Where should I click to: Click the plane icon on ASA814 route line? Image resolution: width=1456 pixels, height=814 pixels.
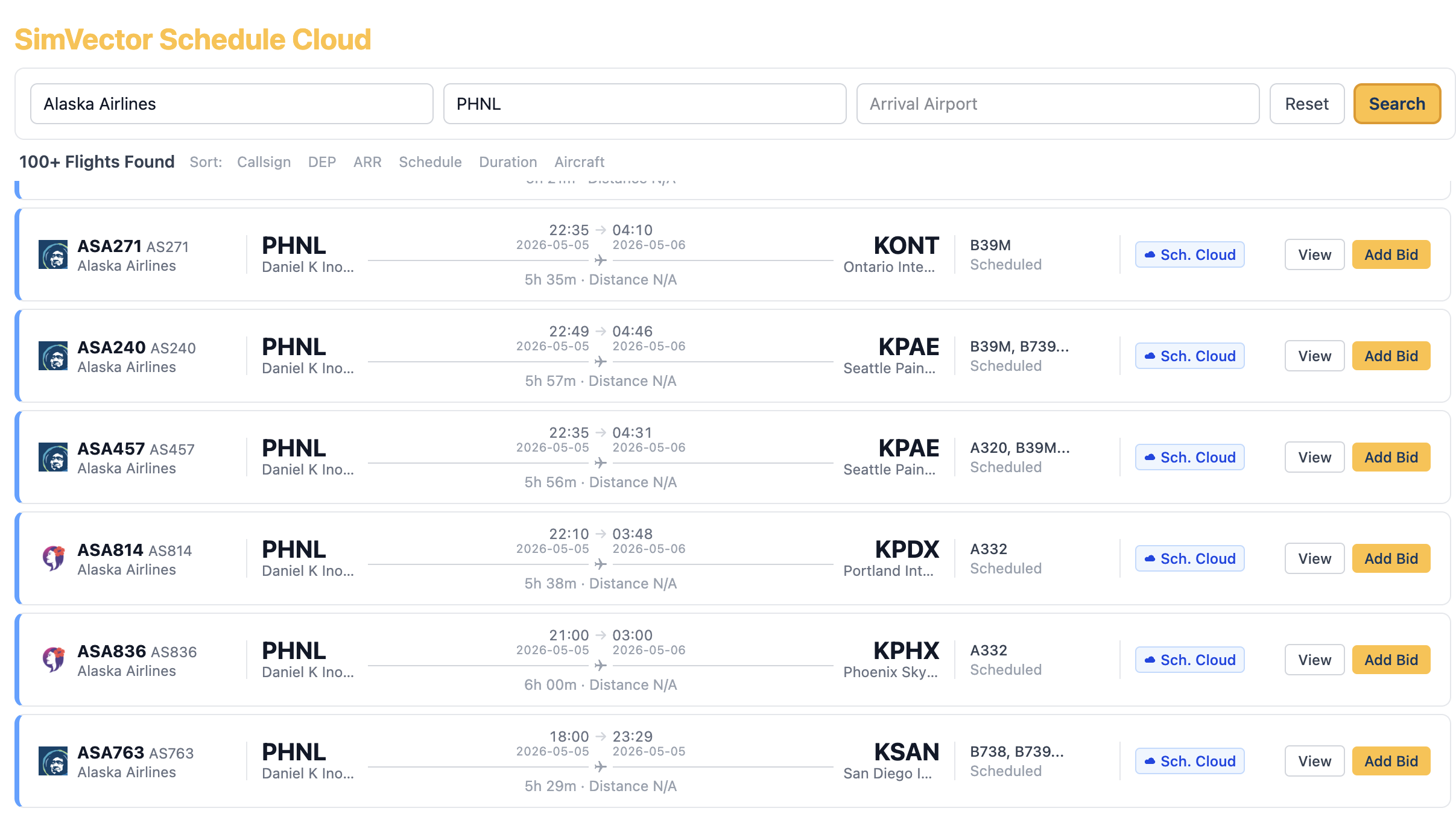(600, 564)
